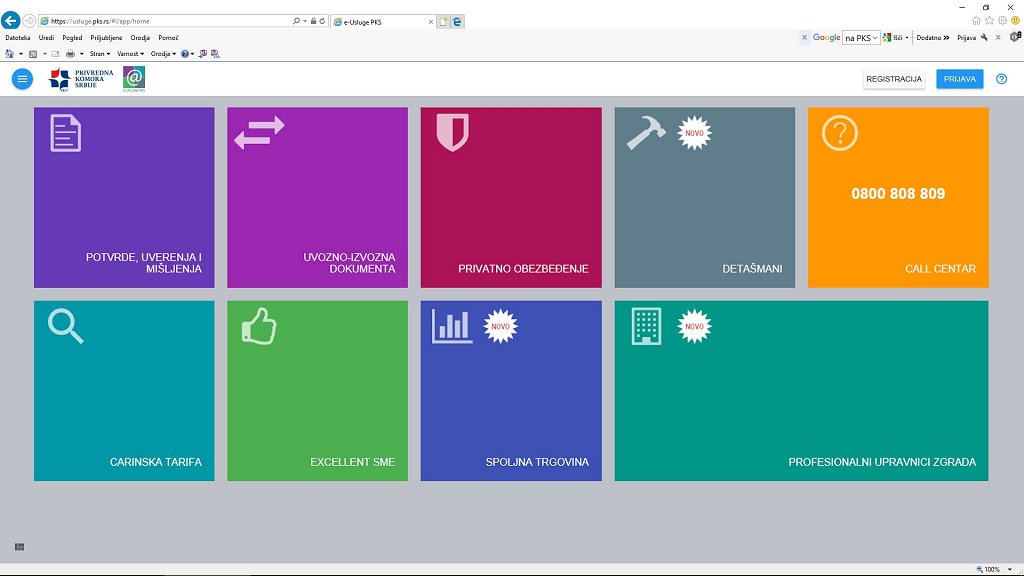1024x576 pixels.
Task: Open the Potvrde, Uverenja i Mišljenja tile
Action: [x=124, y=197]
